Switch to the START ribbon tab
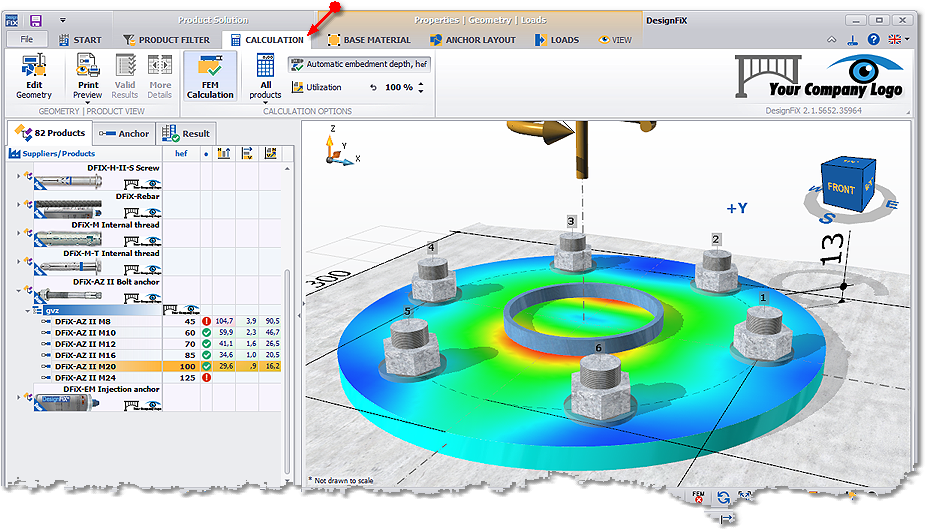925x531 pixels. click(80, 40)
